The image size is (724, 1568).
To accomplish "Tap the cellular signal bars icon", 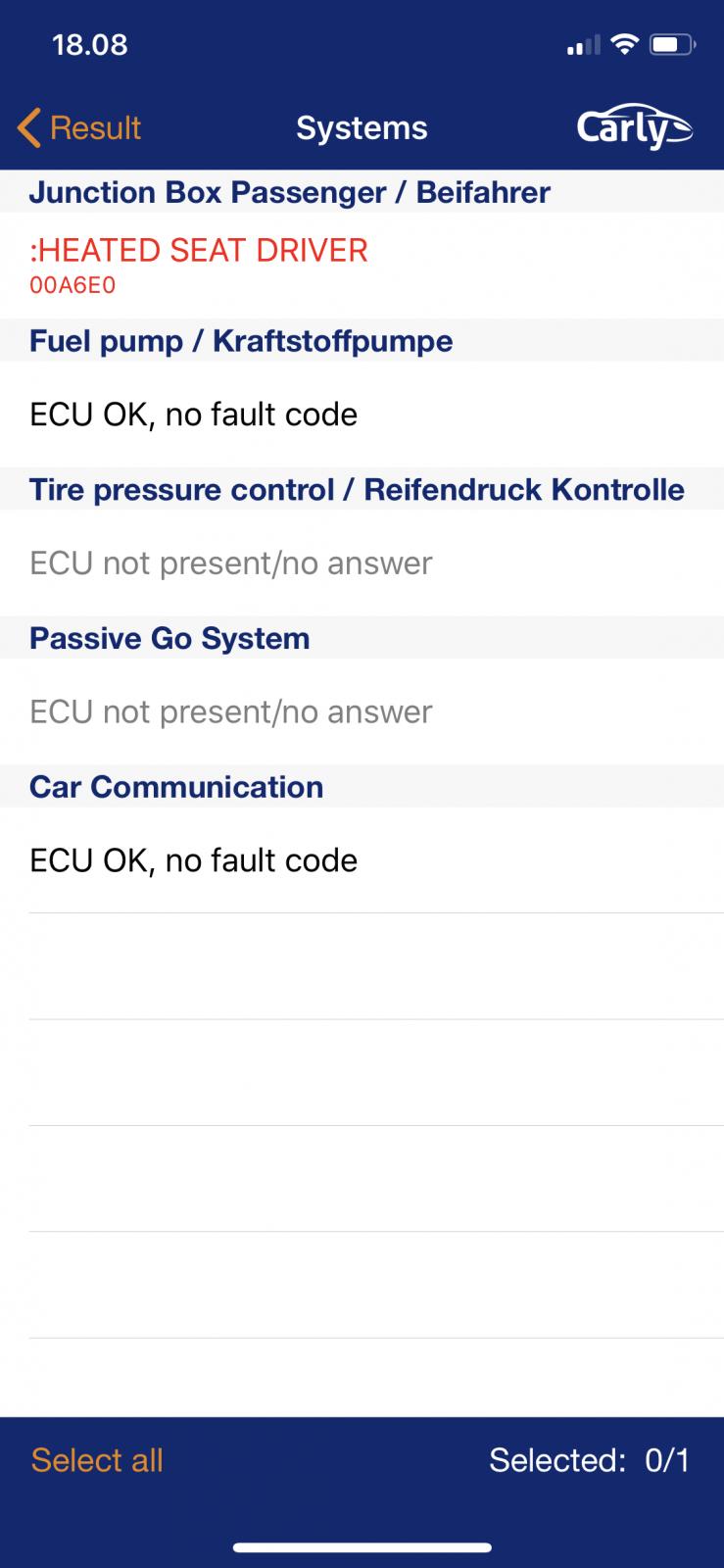I will 583,45.
